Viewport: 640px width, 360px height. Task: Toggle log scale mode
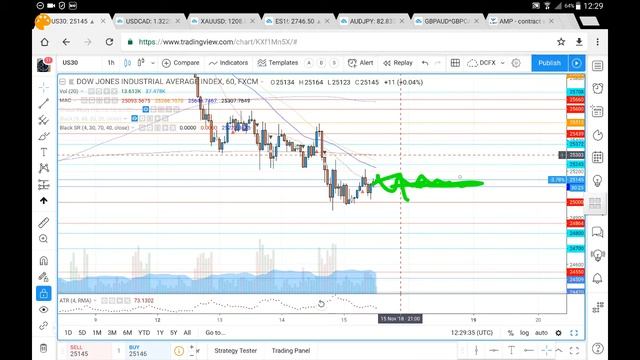click(524, 333)
